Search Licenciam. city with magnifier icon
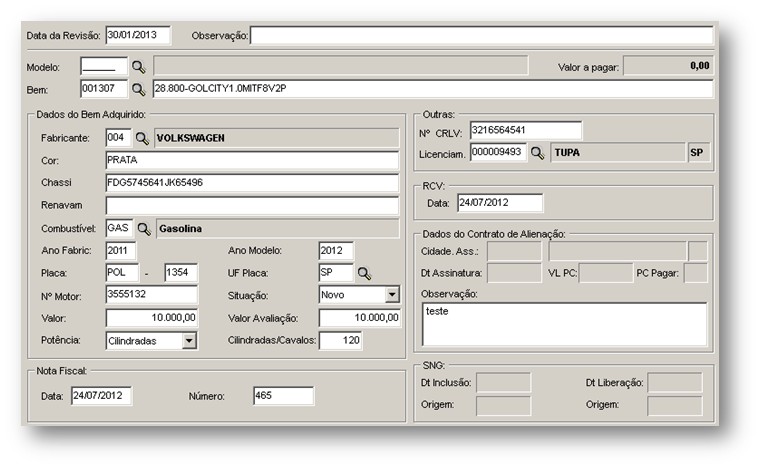Screen dimensions: 761x468 (538, 153)
